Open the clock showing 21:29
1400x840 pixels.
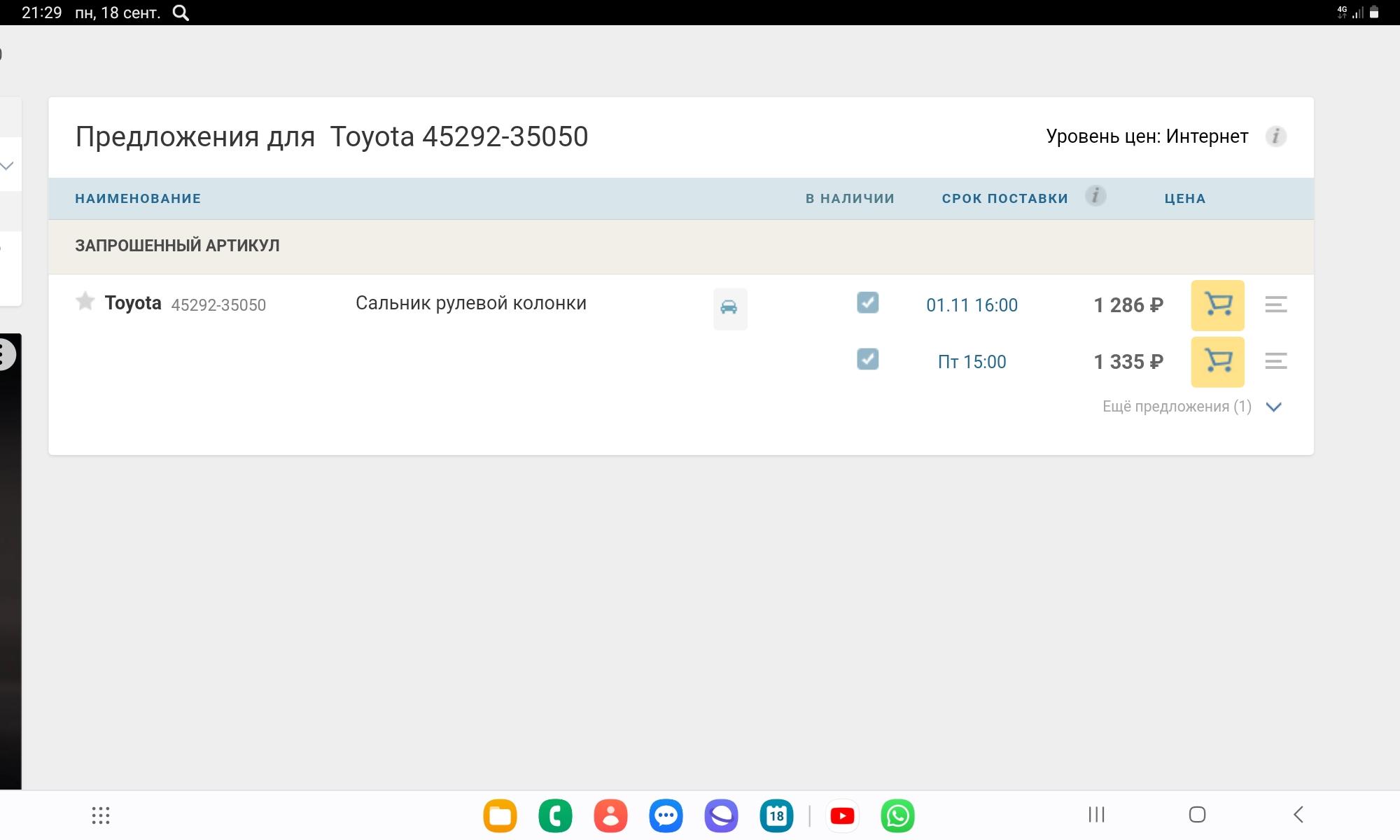42,13
